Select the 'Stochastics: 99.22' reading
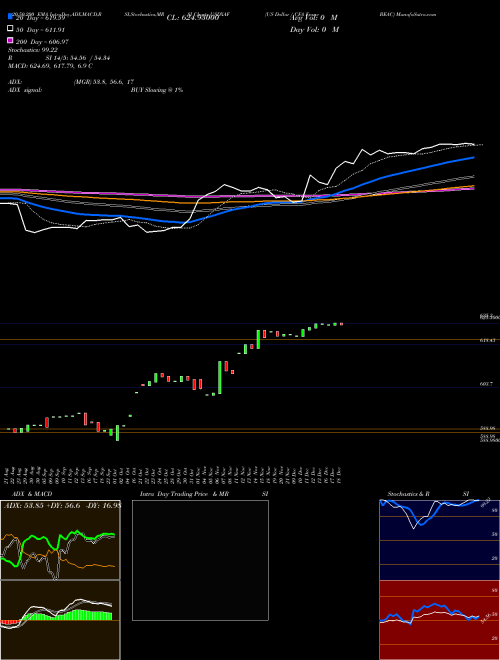Viewport: 500px width, 660px height. pos(33,50)
